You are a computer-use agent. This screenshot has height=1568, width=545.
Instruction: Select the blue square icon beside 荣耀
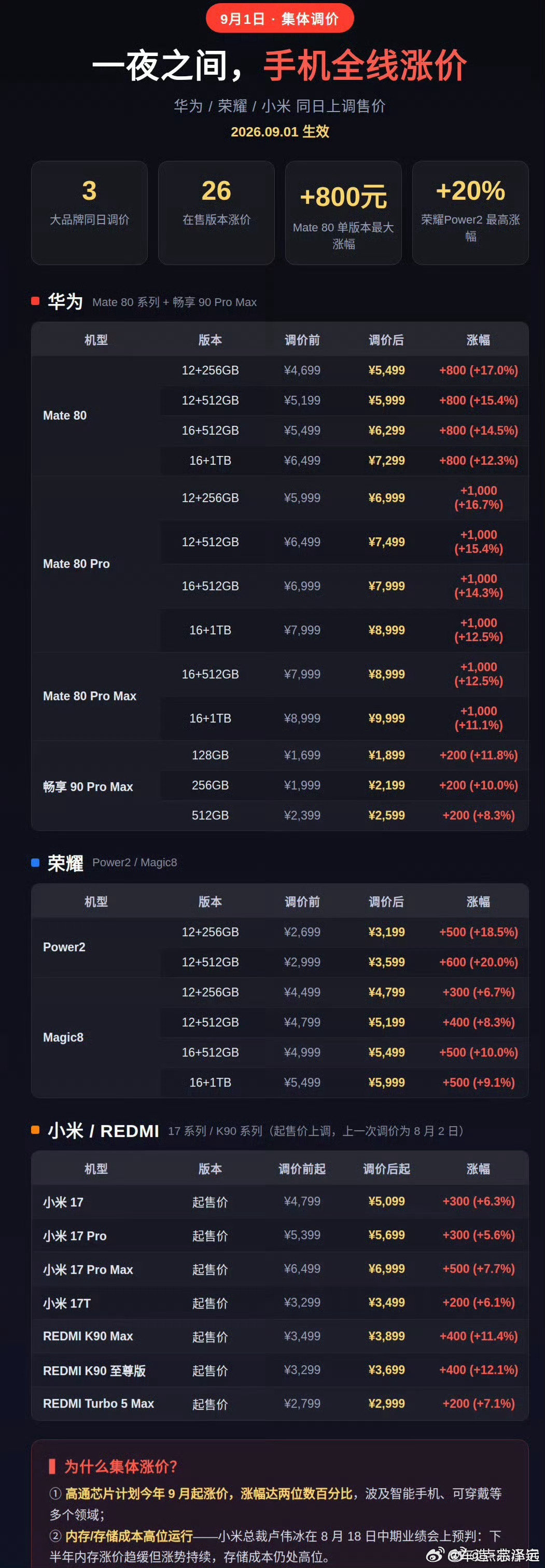pos(35,862)
